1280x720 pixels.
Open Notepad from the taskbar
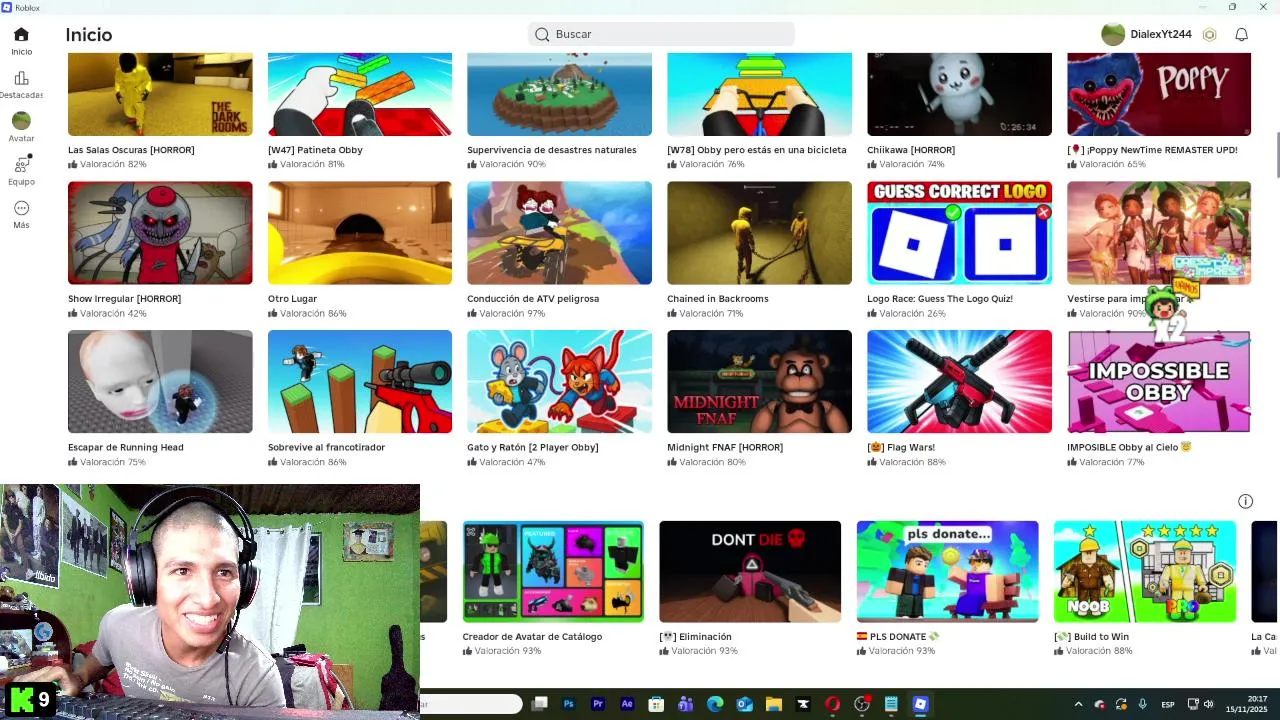click(x=891, y=704)
